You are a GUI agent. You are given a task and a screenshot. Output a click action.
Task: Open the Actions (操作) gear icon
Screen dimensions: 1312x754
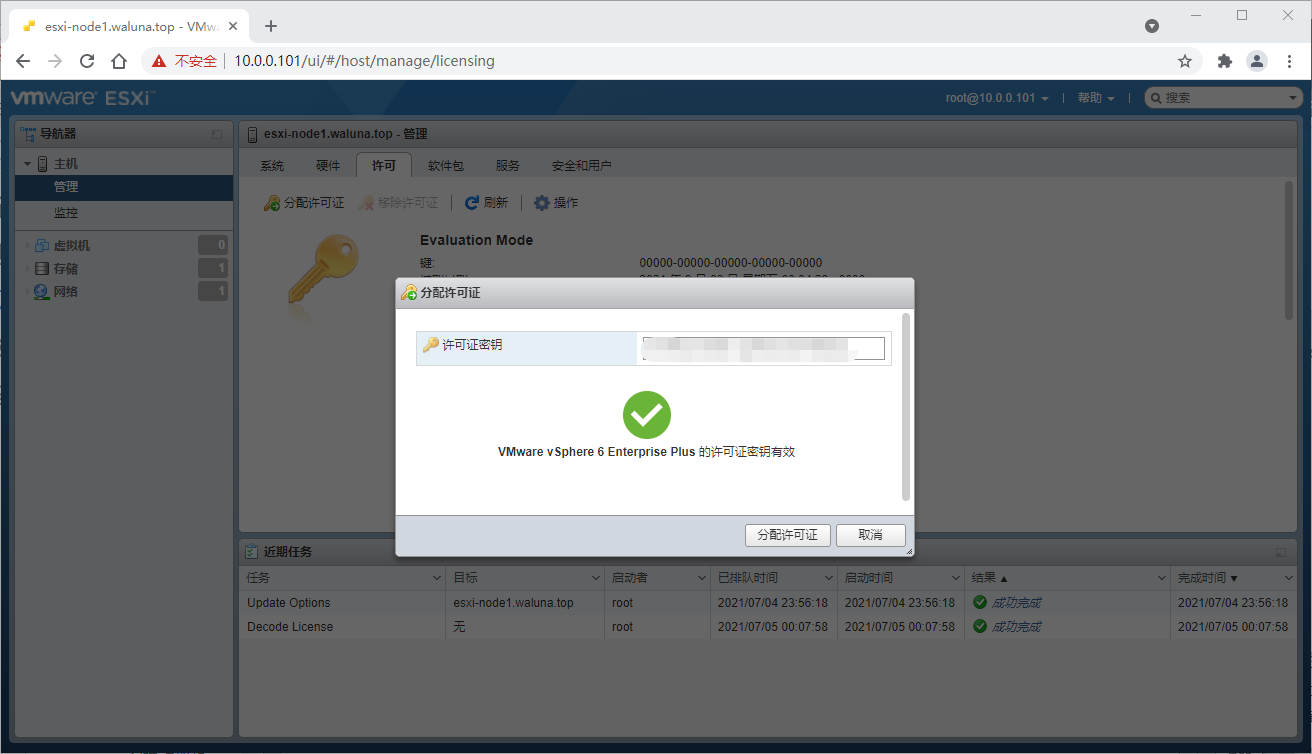(542, 203)
